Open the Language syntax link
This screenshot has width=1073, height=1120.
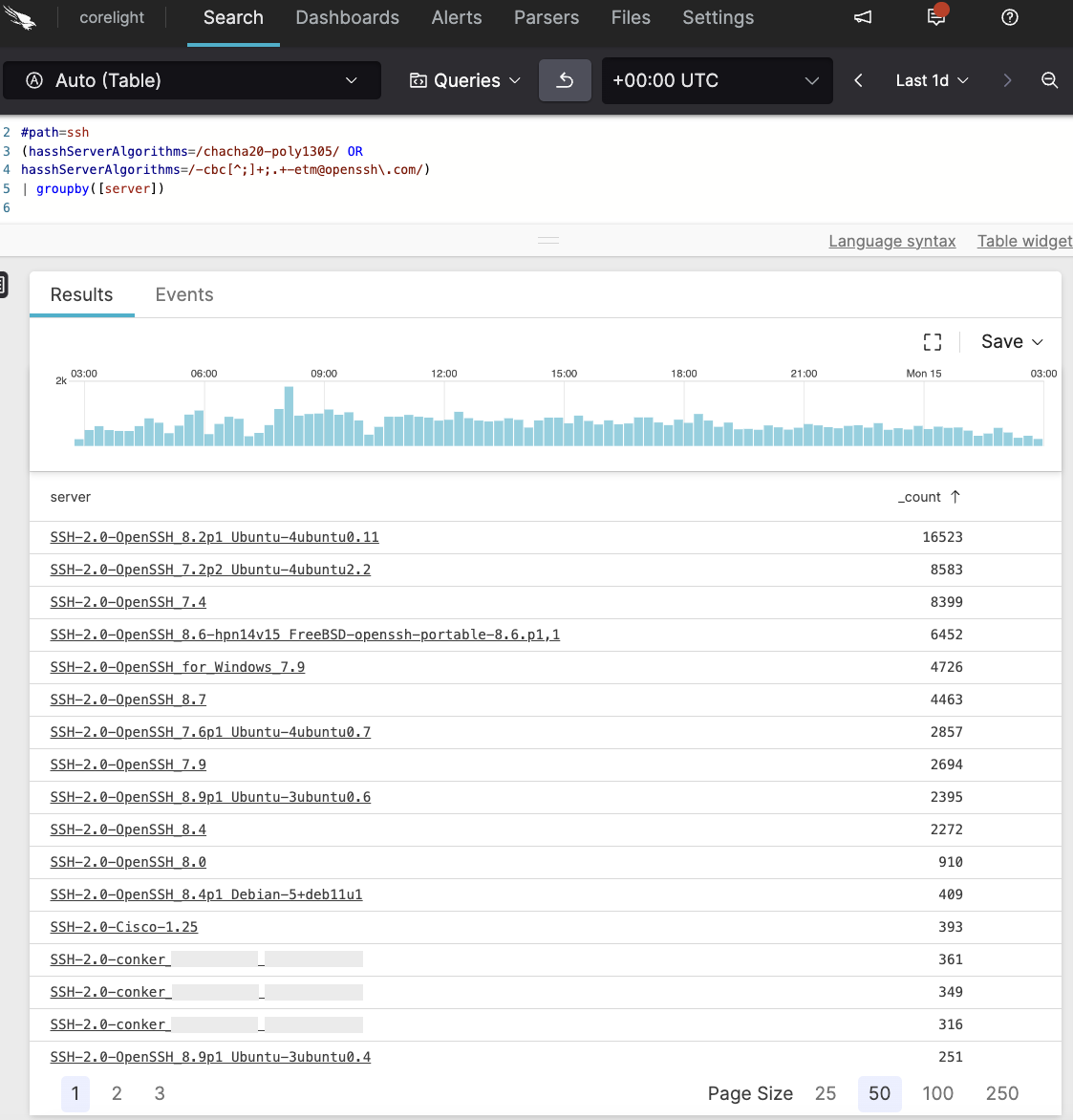point(891,241)
